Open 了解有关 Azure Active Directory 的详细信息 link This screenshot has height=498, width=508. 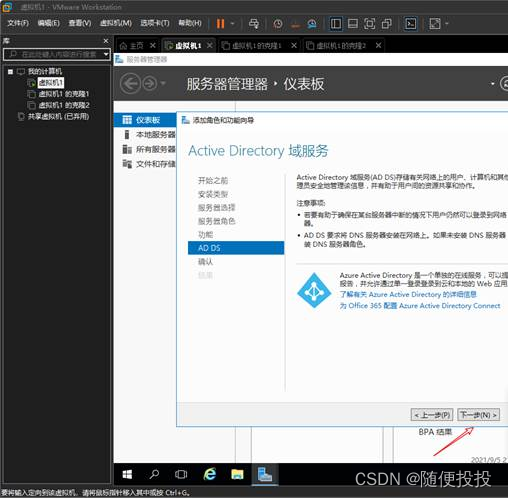pyautogui.click(x=408, y=294)
